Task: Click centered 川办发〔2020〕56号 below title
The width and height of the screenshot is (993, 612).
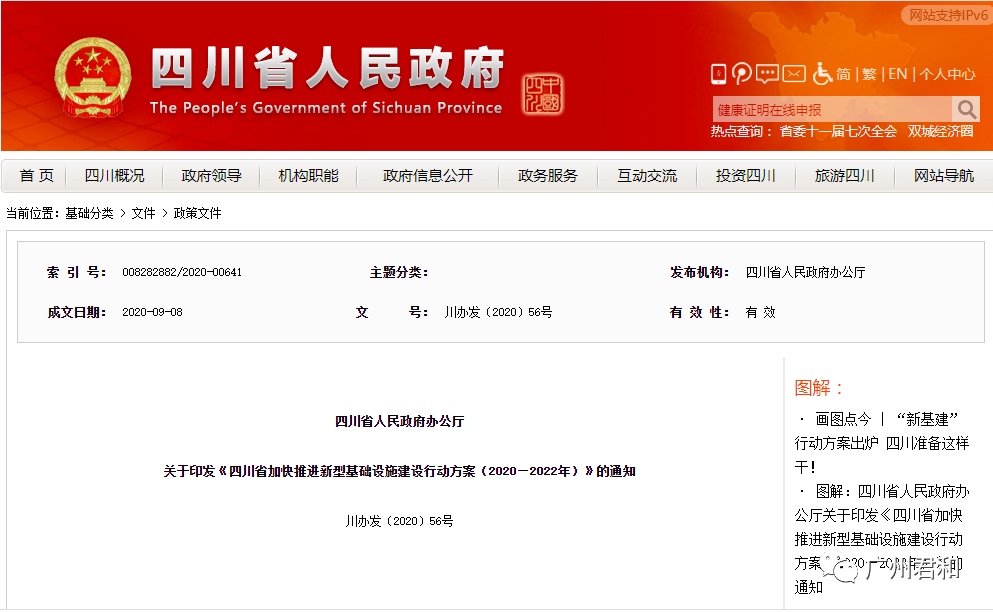Action: (x=400, y=521)
